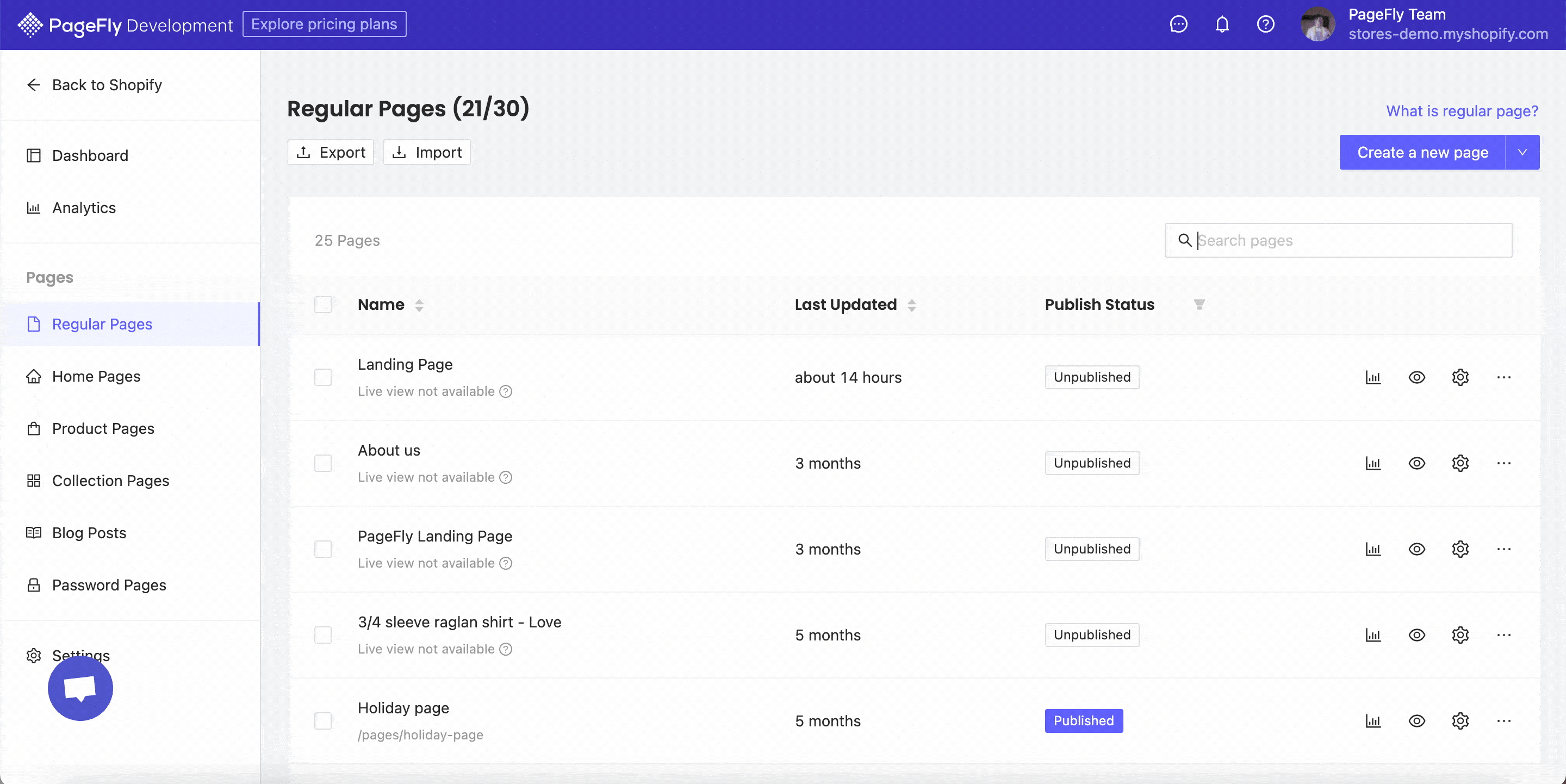The image size is (1566, 784).
Task: Preview Landing Page with eye icon
Action: [x=1416, y=377]
